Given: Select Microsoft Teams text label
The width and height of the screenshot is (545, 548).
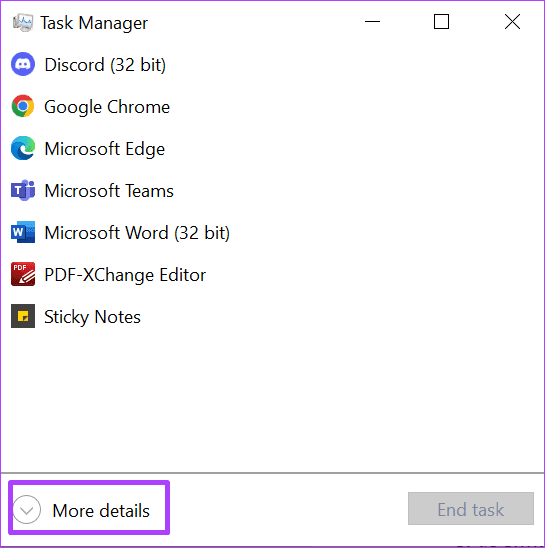Looking at the screenshot, I should (x=109, y=191).
